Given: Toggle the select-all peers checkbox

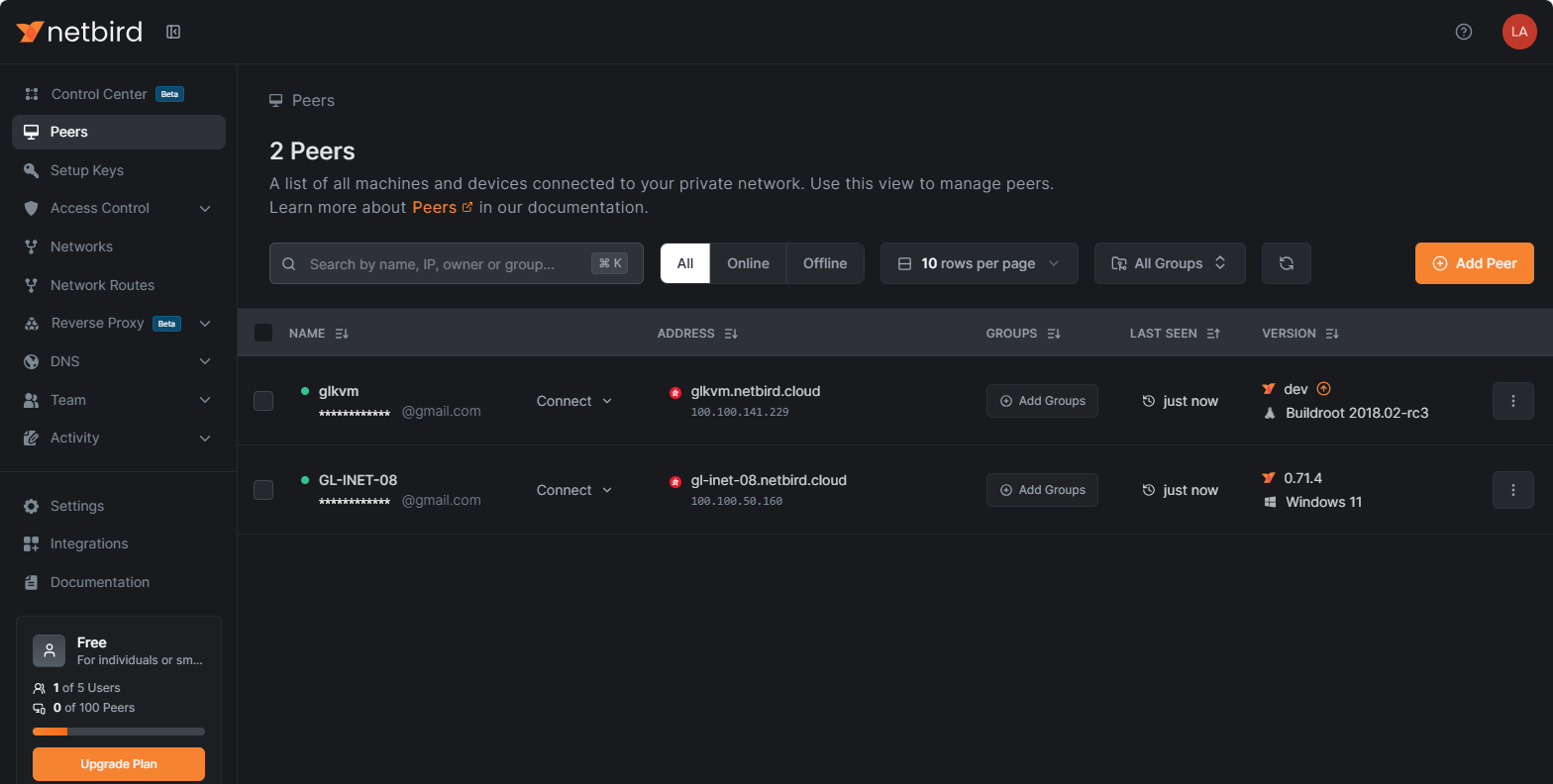Looking at the screenshot, I should (x=263, y=333).
